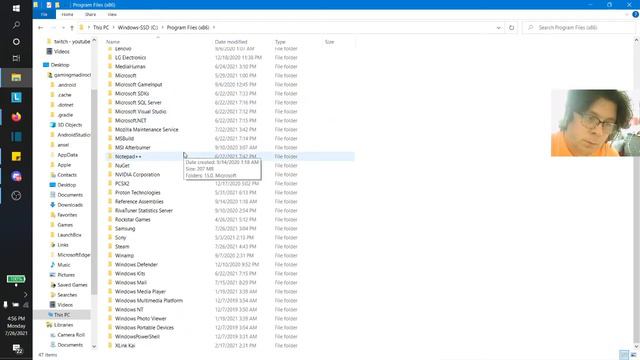Viewport: 640px width, 360px height.
Task: Click the Search Program Files field
Action: [580, 27]
